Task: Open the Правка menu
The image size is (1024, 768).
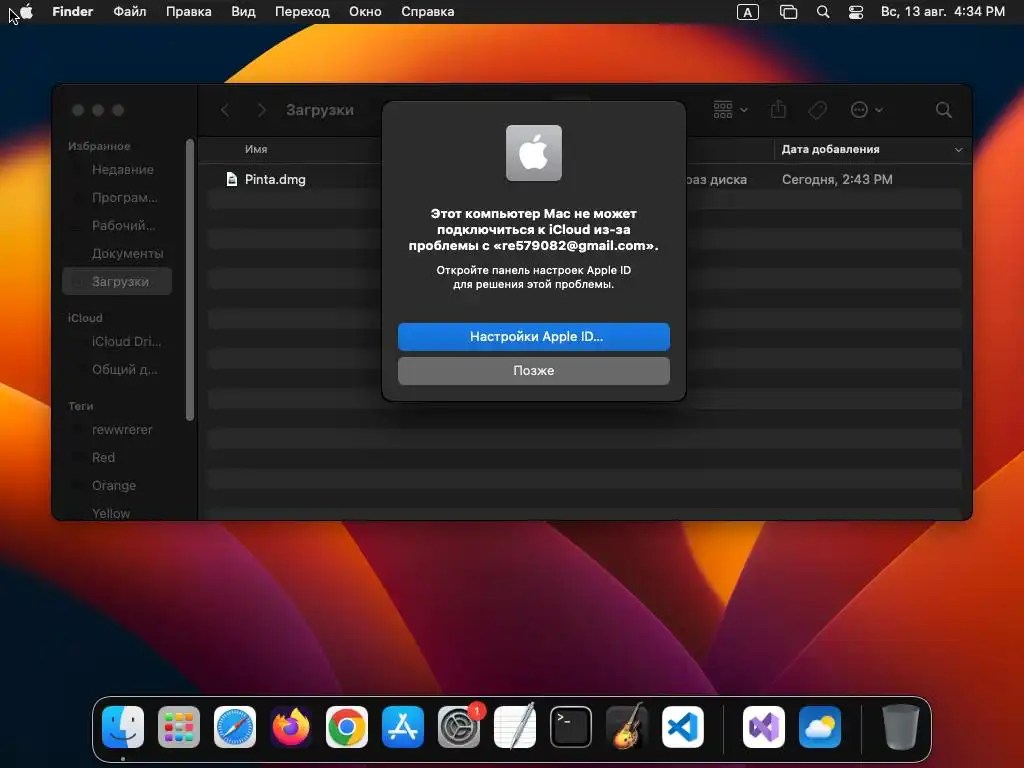Action: 188,12
